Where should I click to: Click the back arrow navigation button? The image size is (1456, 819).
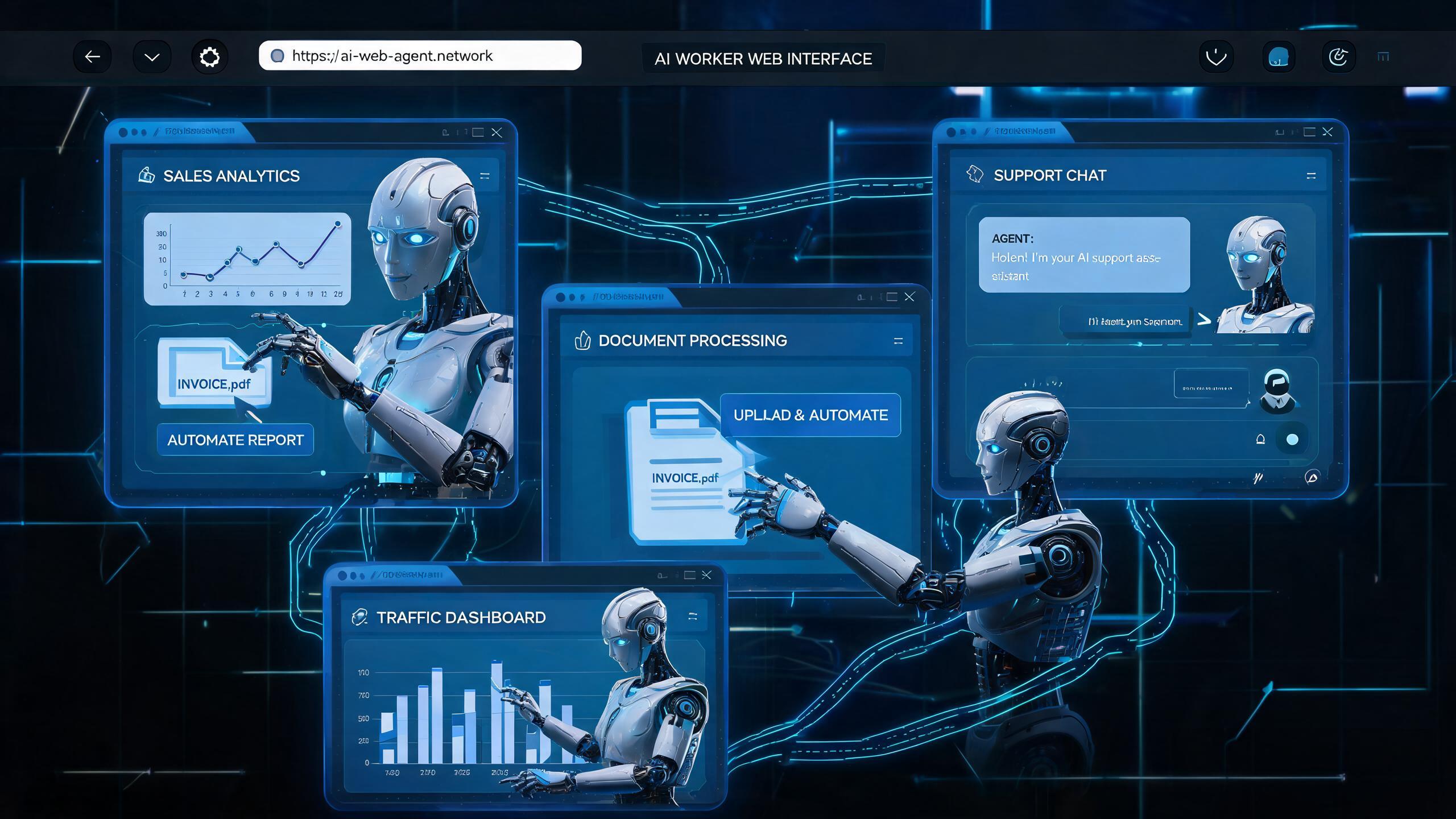click(92, 56)
